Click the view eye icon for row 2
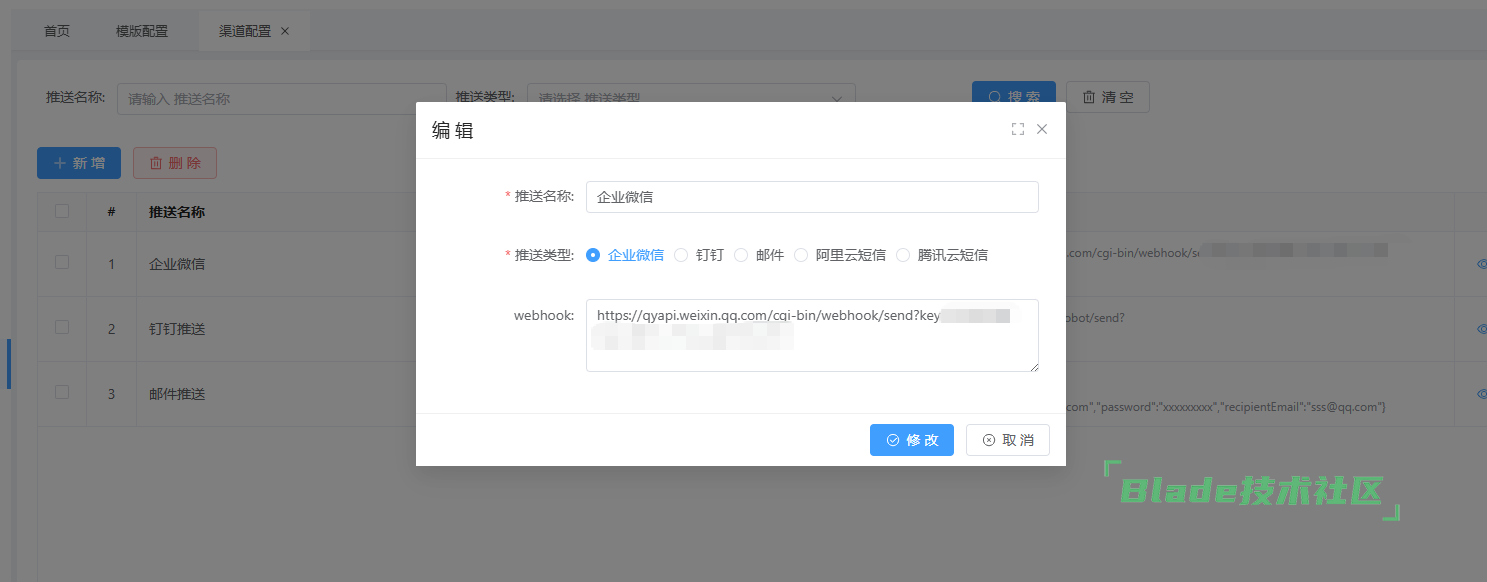The image size is (1487, 582). [1481, 329]
